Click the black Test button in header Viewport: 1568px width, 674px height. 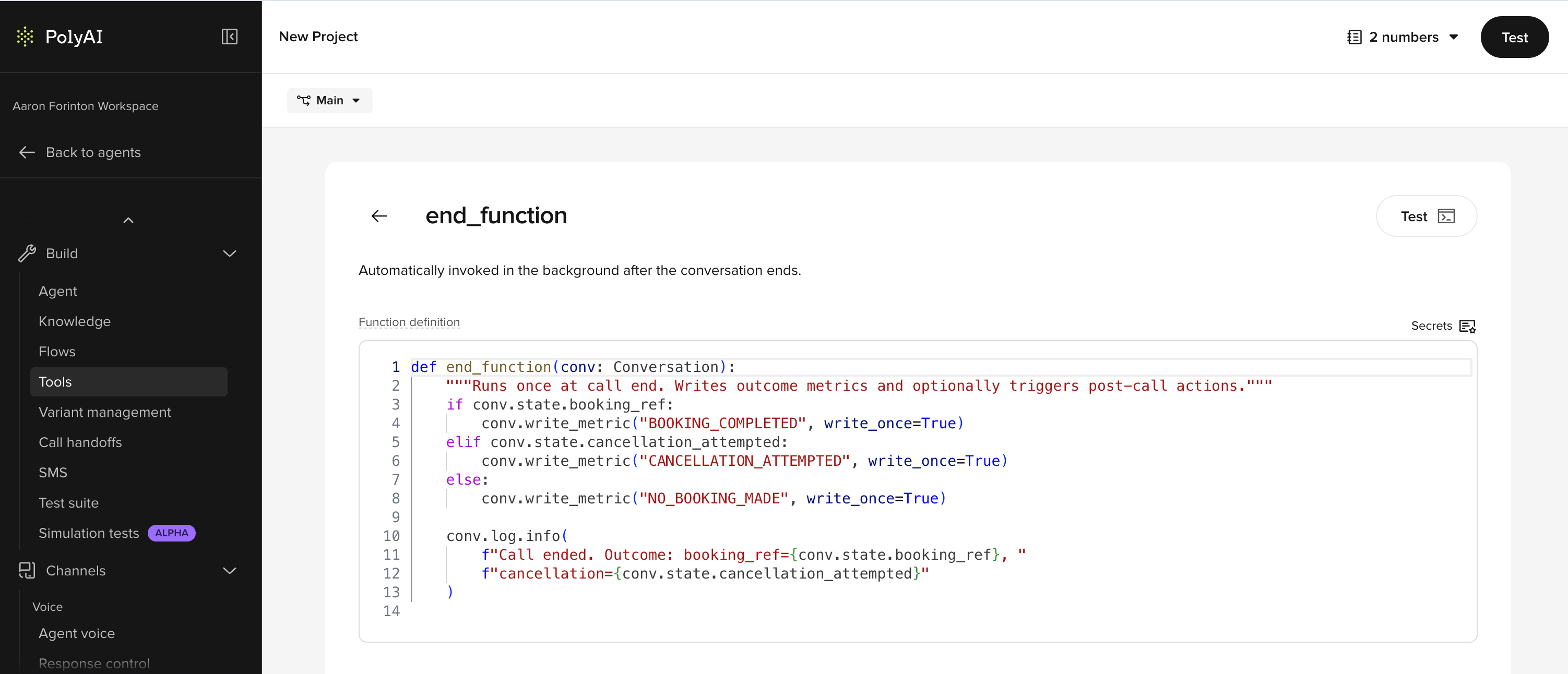point(1514,37)
